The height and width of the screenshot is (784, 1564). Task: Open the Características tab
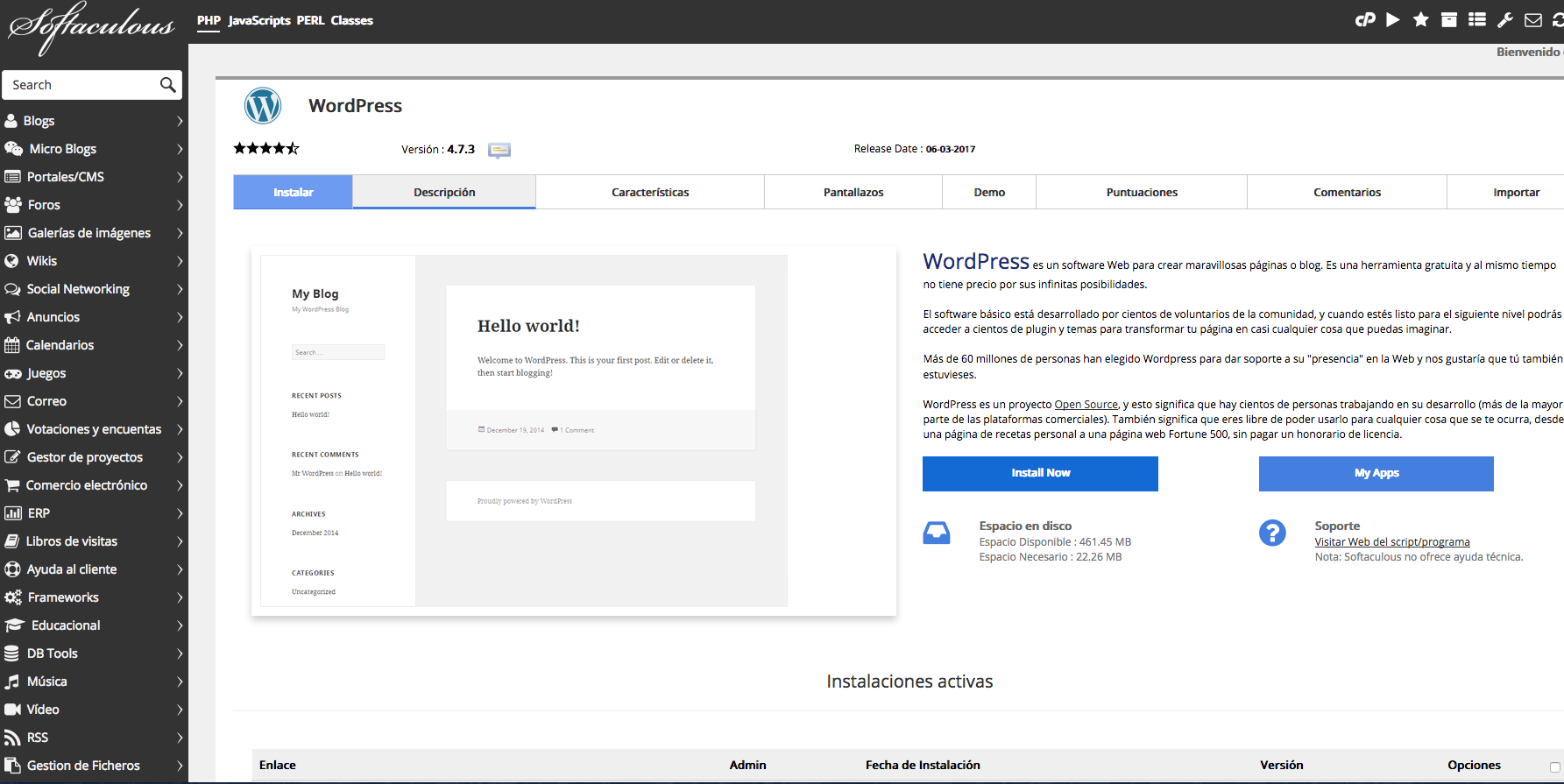[650, 192]
